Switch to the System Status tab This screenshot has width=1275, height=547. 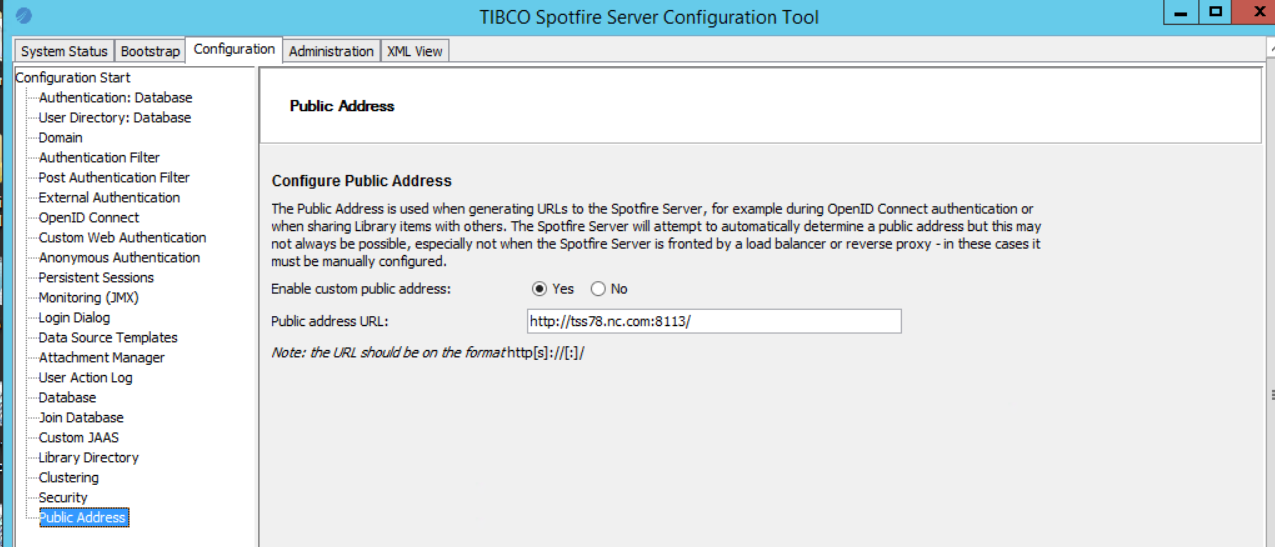pos(64,51)
